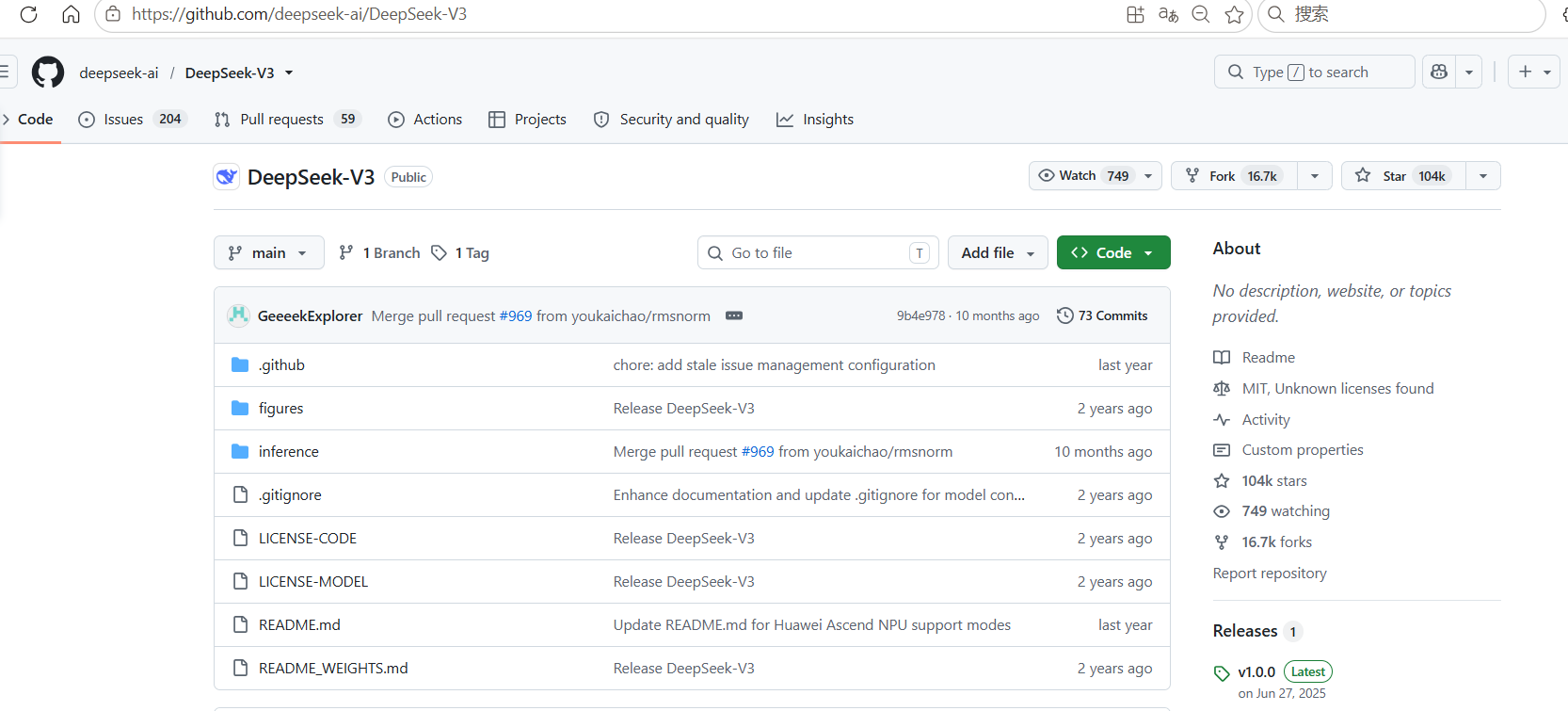Viewport: 1568px width, 711px height.
Task: Click the browser address bar URL
Action: click(299, 14)
